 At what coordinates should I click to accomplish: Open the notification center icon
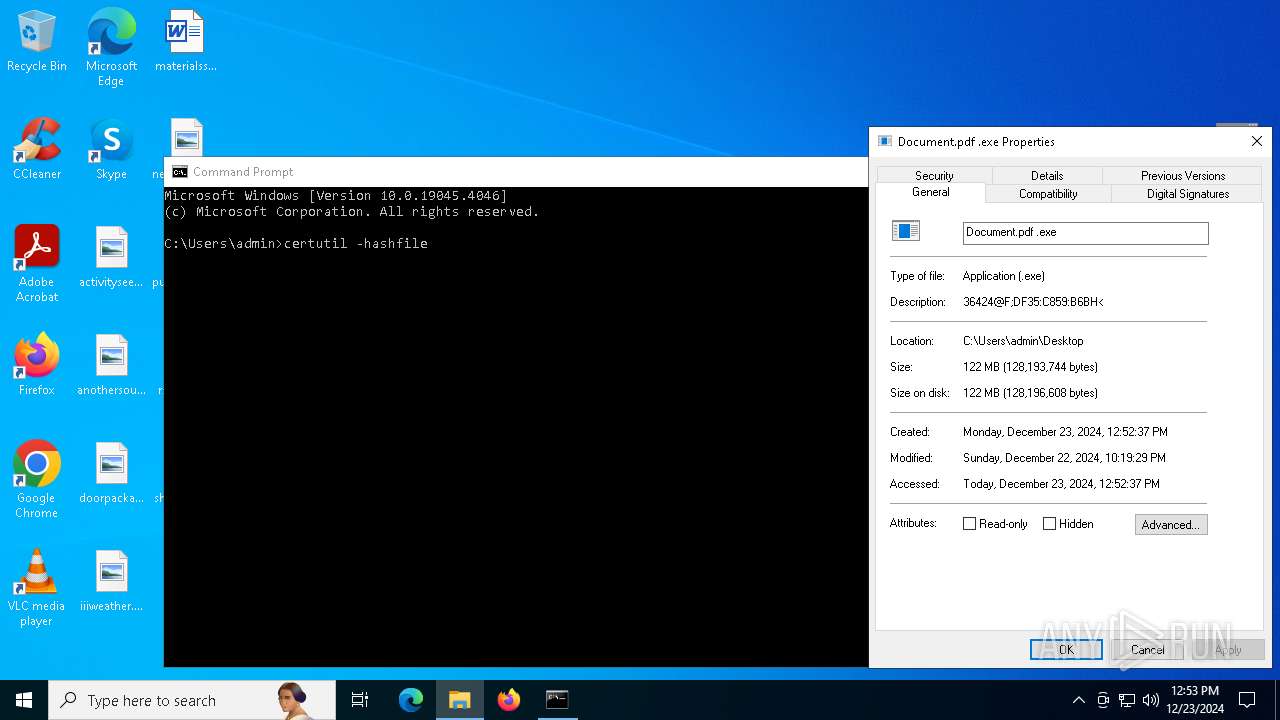[1247, 700]
